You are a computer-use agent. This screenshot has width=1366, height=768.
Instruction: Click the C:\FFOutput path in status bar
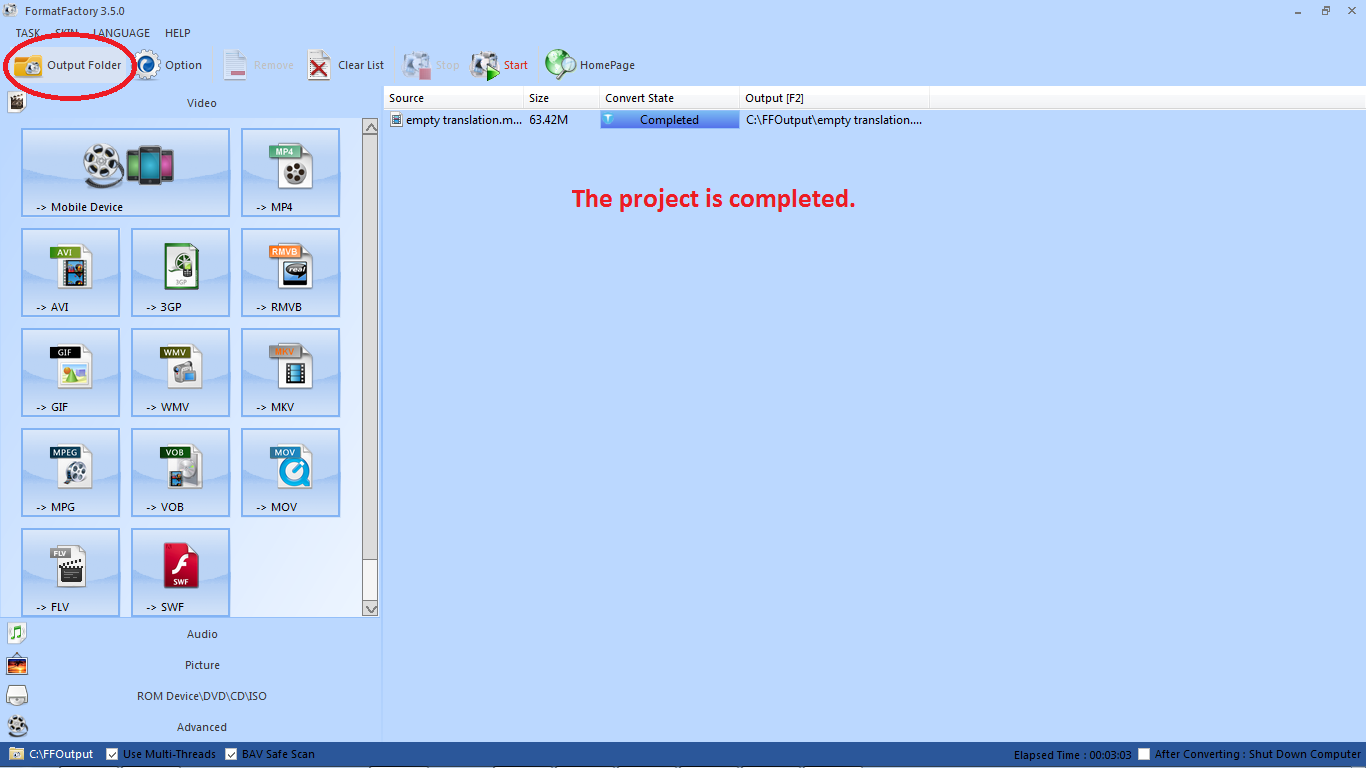tap(61, 754)
